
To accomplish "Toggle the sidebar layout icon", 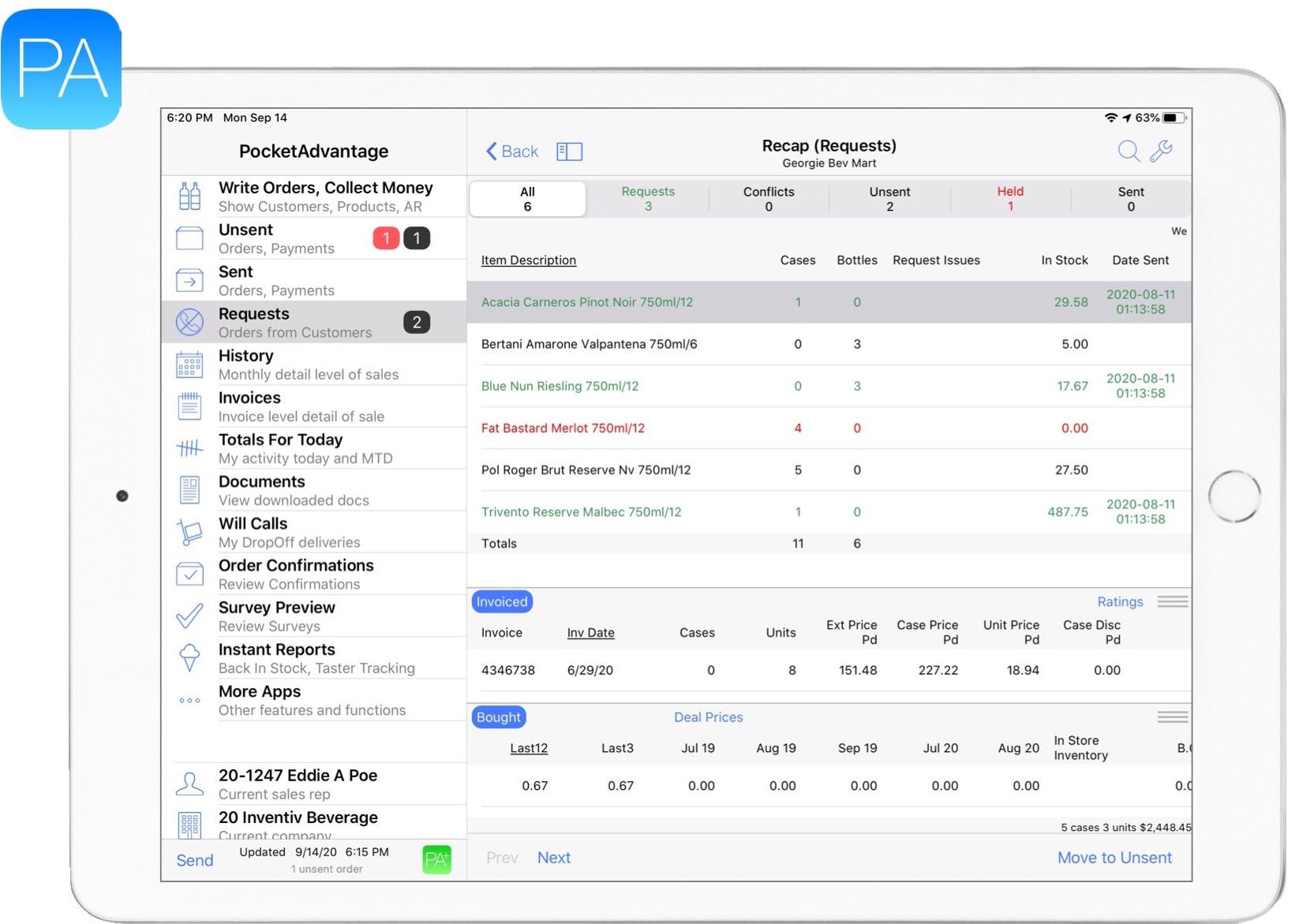I will click(x=569, y=152).
